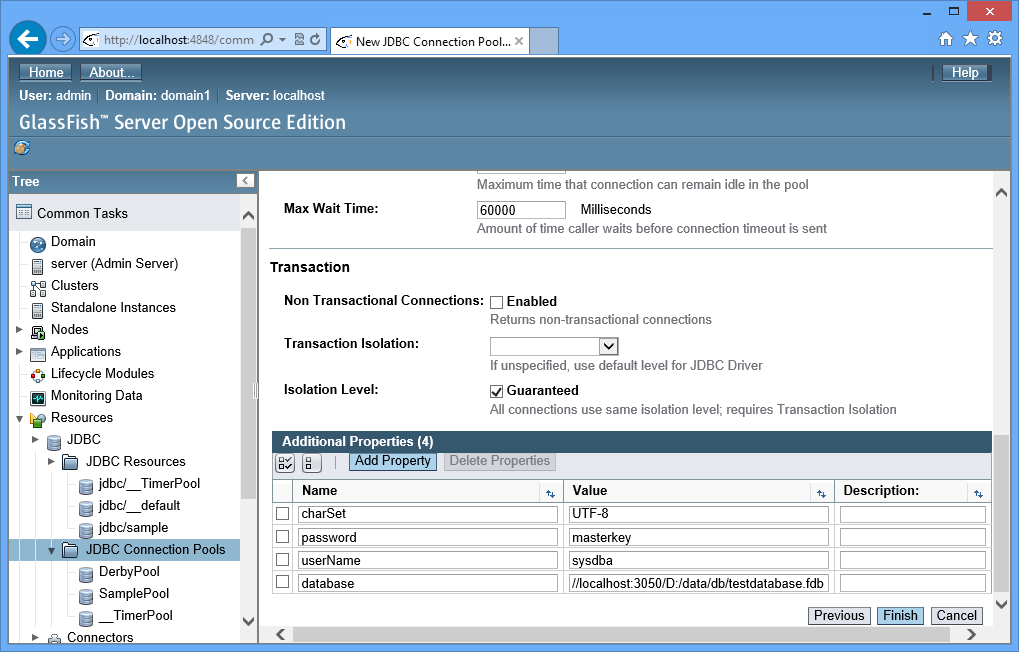
Task: Click the Lifecycle Modules icon
Action: [38, 376]
